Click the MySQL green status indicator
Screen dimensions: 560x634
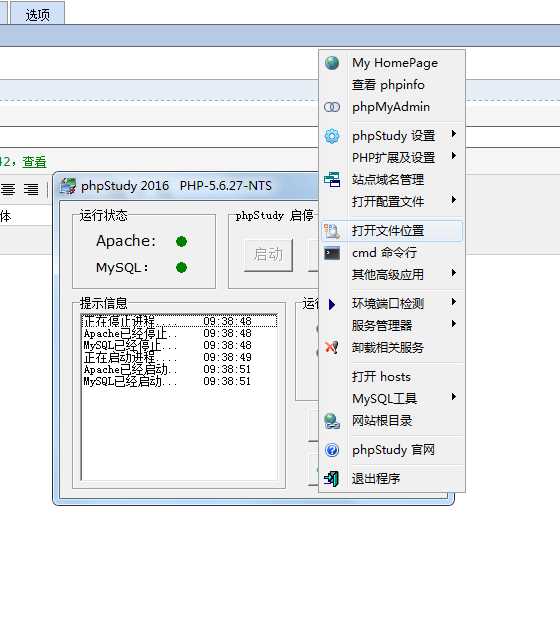point(182,267)
